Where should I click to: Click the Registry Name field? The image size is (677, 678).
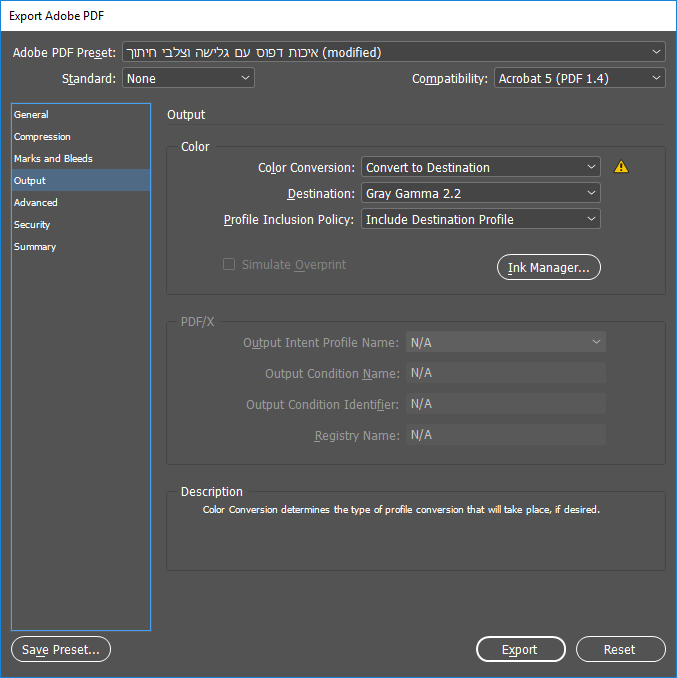[505, 435]
